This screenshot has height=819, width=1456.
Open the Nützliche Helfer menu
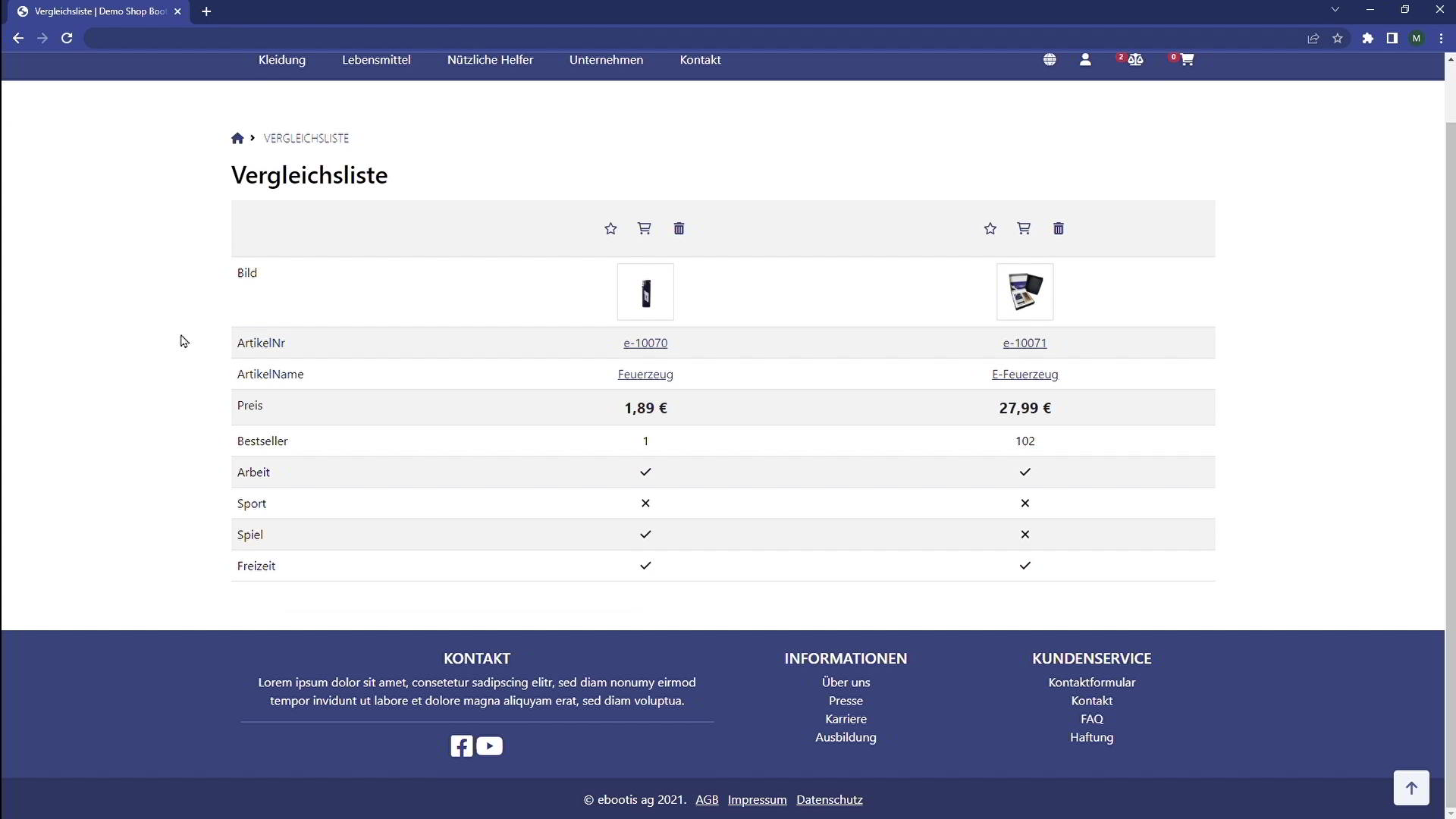[x=490, y=60]
